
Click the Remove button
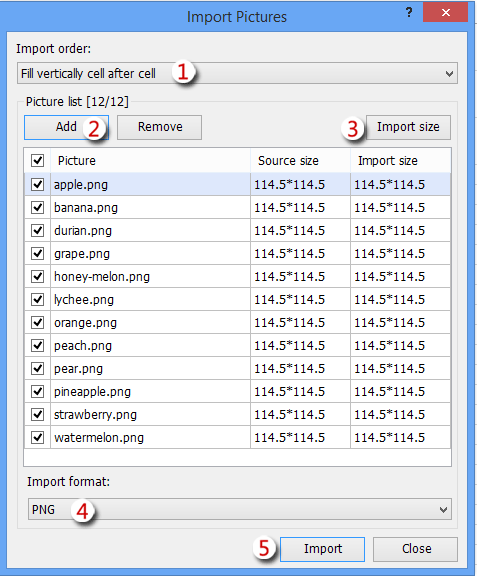(159, 127)
